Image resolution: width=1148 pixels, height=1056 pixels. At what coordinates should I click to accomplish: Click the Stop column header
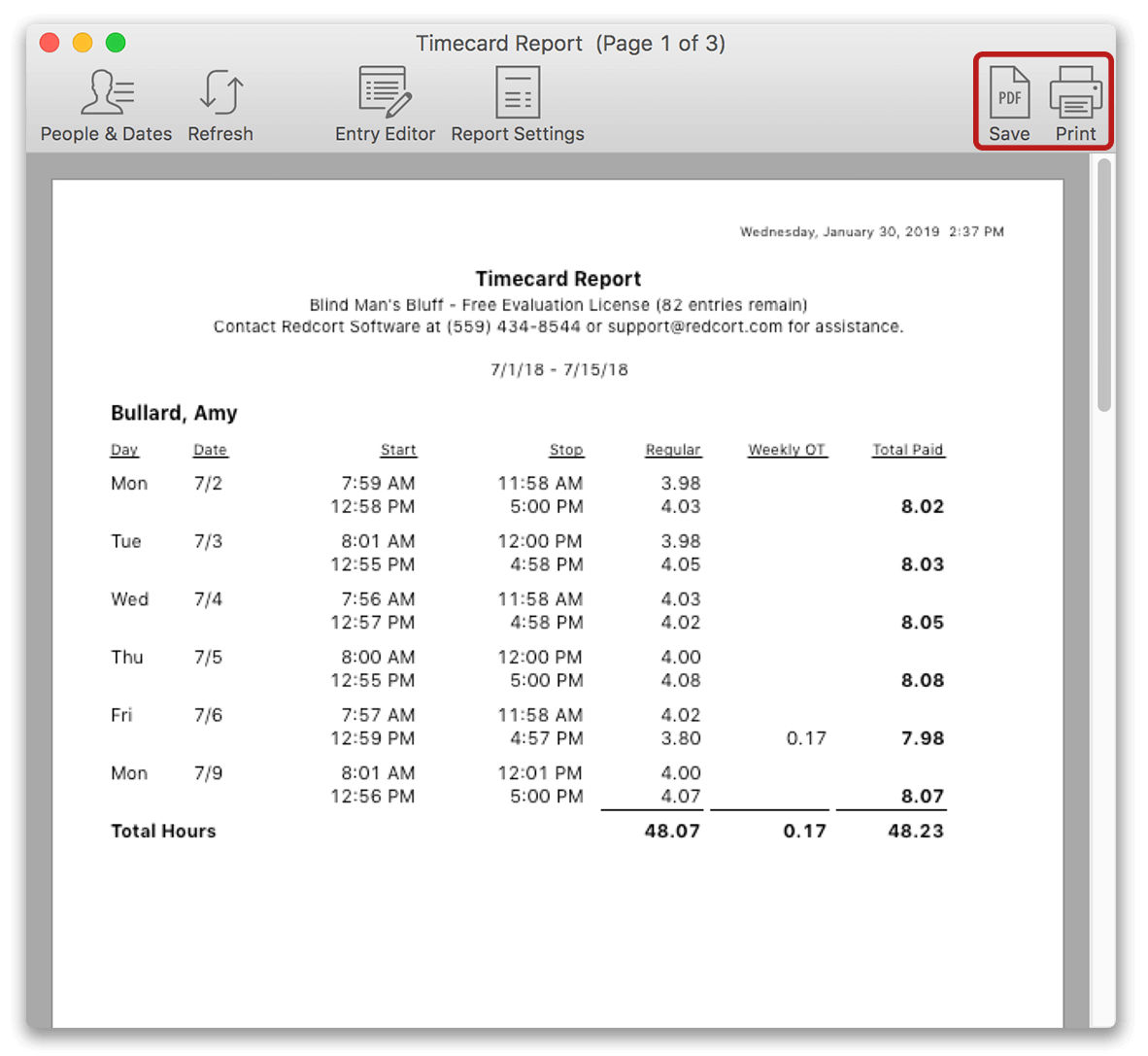[566, 450]
